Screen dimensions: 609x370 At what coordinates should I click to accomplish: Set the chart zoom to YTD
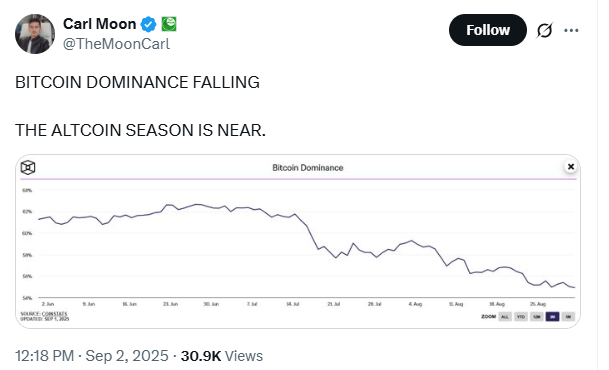click(521, 317)
